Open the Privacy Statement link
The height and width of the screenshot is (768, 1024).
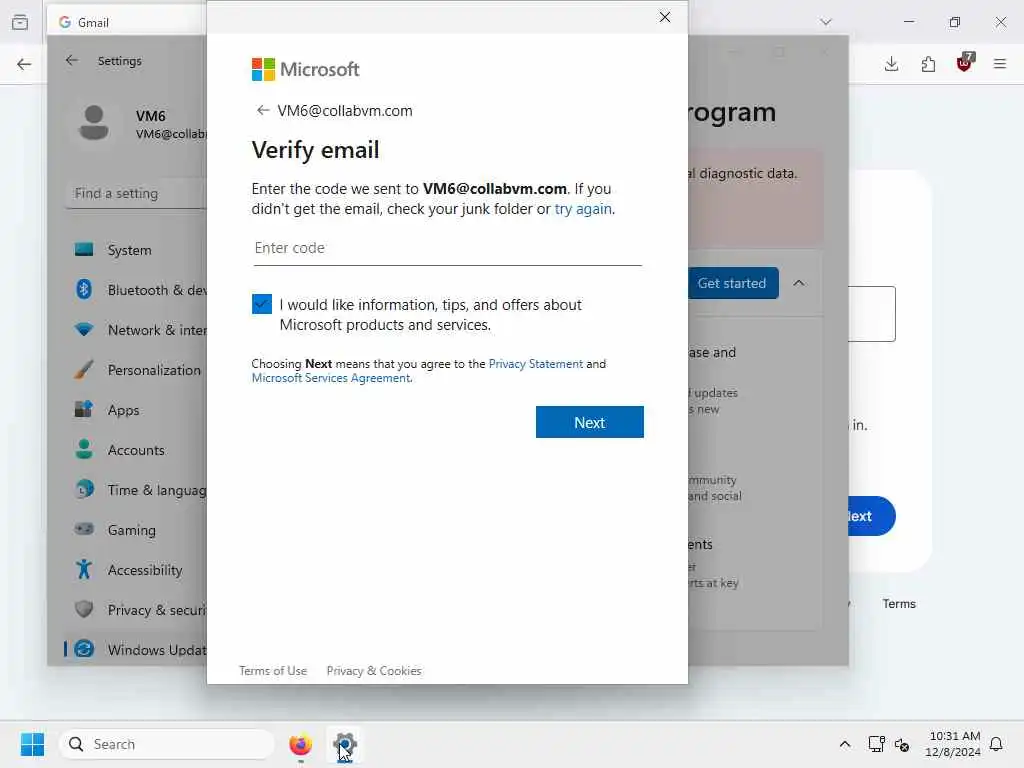536,364
